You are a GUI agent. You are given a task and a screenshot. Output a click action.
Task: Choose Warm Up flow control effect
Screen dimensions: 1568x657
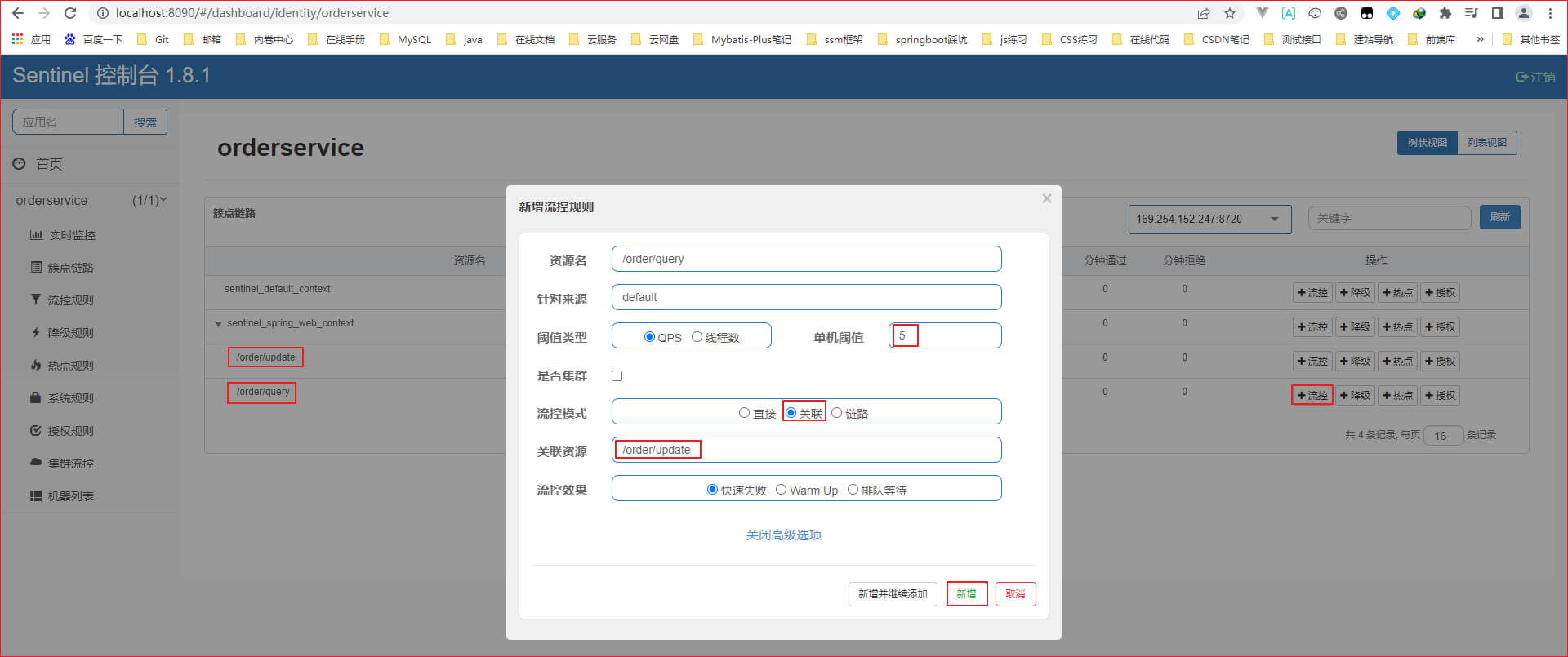[781, 490]
